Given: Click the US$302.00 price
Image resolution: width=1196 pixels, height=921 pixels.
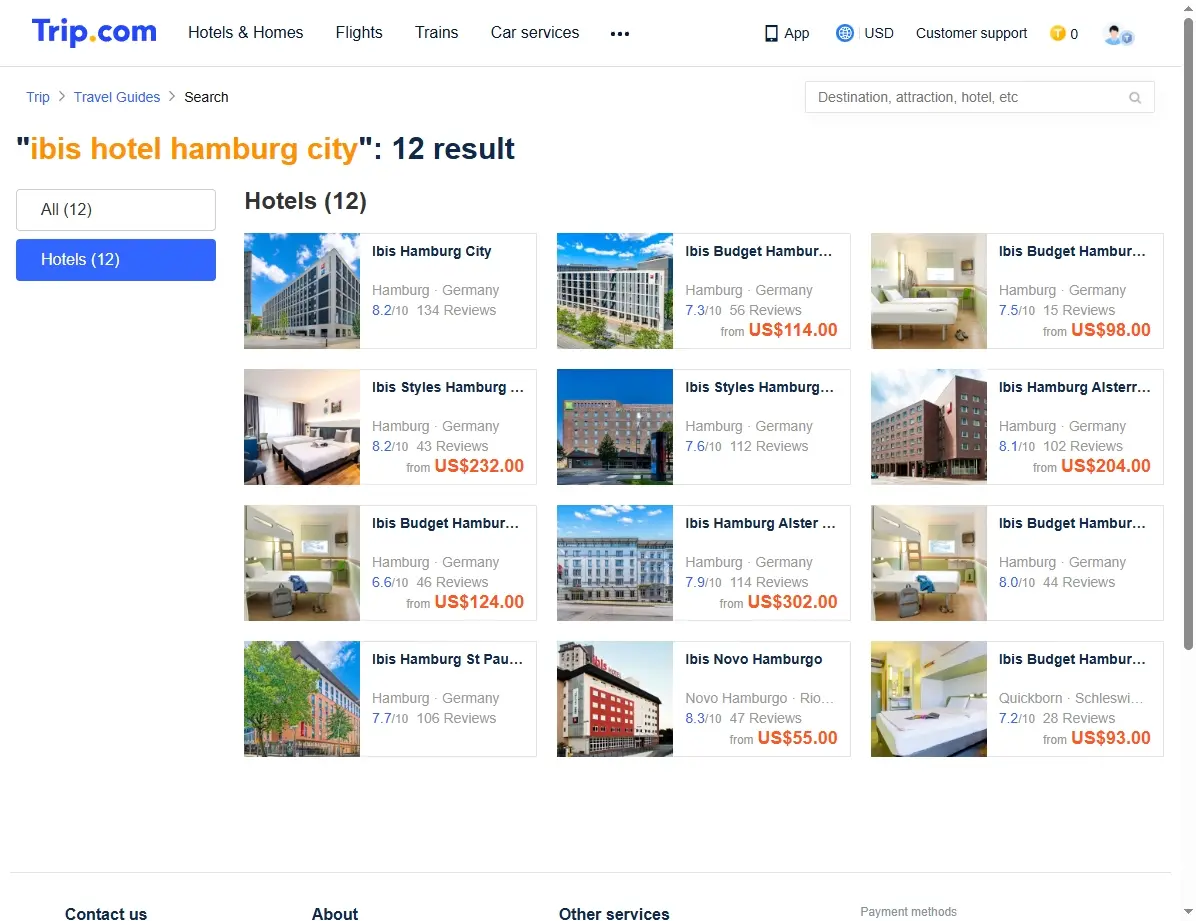Looking at the screenshot, I should (x=793, y=602).
